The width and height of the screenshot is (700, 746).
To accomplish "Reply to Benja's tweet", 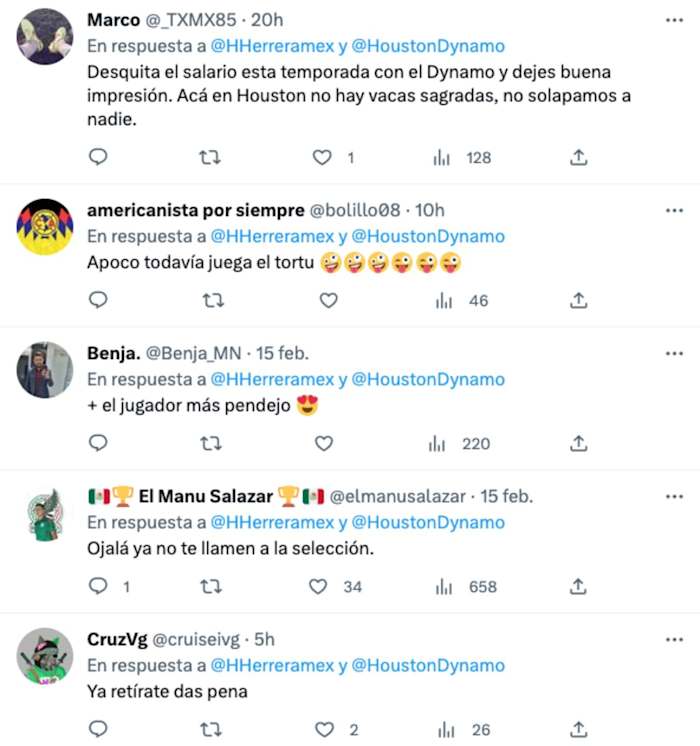I will point(98,443).
